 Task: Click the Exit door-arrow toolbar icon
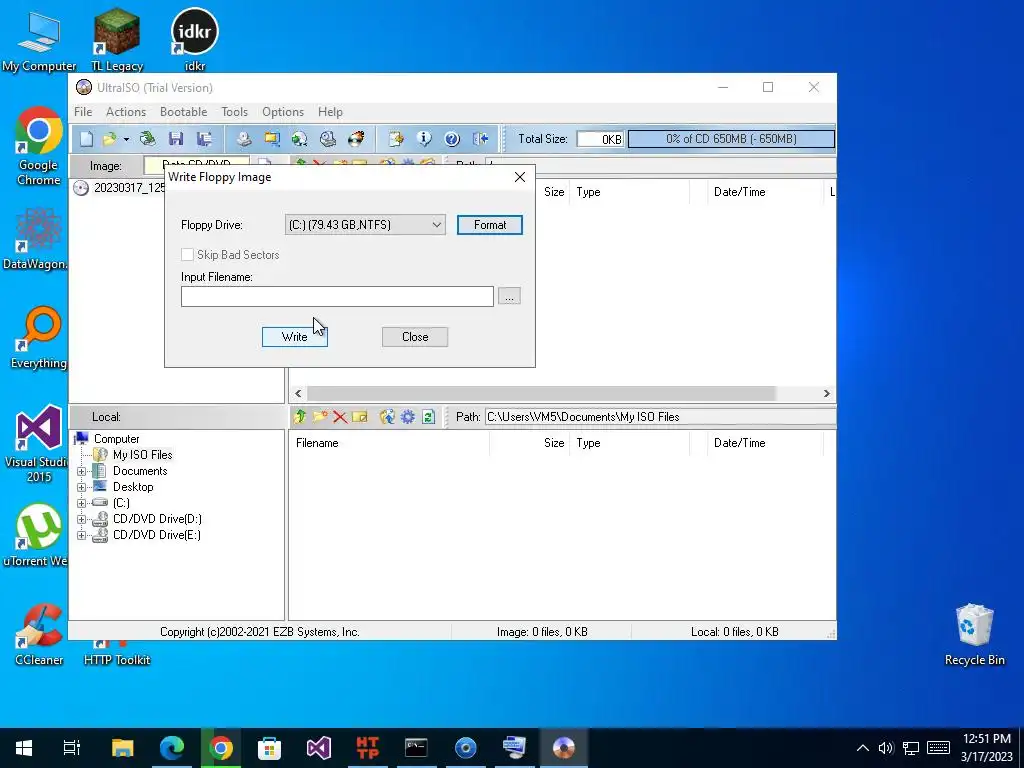(x=480, y=138)
